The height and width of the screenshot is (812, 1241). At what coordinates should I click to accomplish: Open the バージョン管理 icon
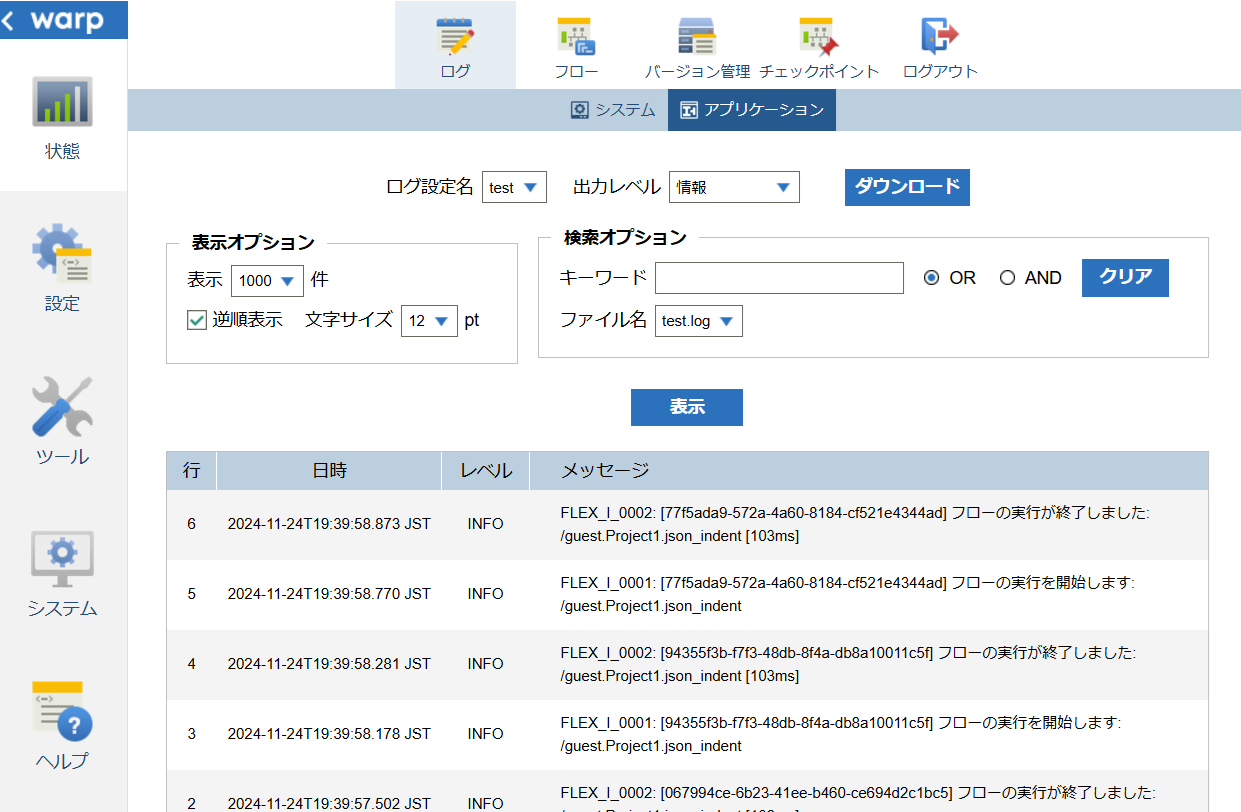pos(697,36)
